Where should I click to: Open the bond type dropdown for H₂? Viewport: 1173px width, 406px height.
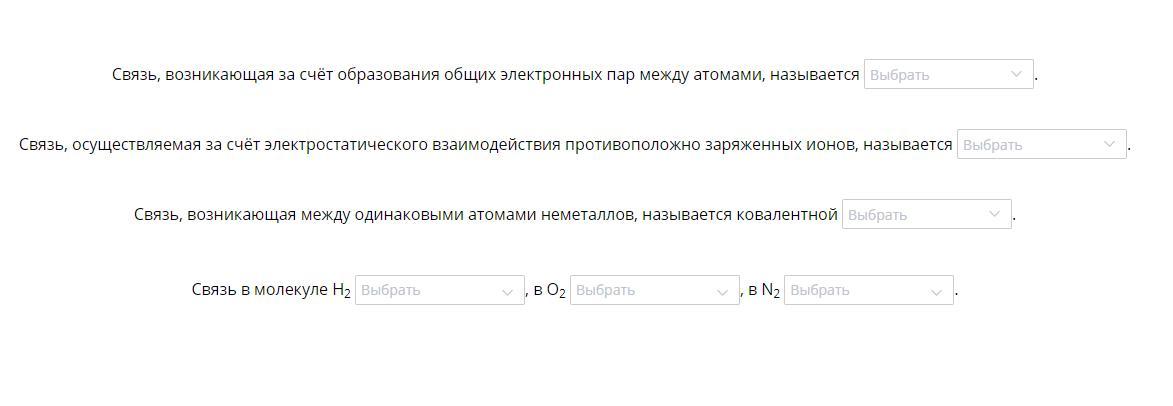pos(440,290)
